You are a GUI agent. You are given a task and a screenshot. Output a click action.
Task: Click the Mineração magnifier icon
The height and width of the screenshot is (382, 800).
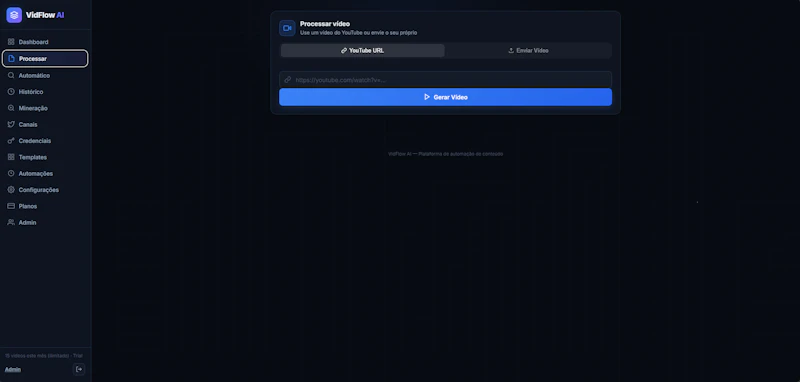(x=11, y=108)
